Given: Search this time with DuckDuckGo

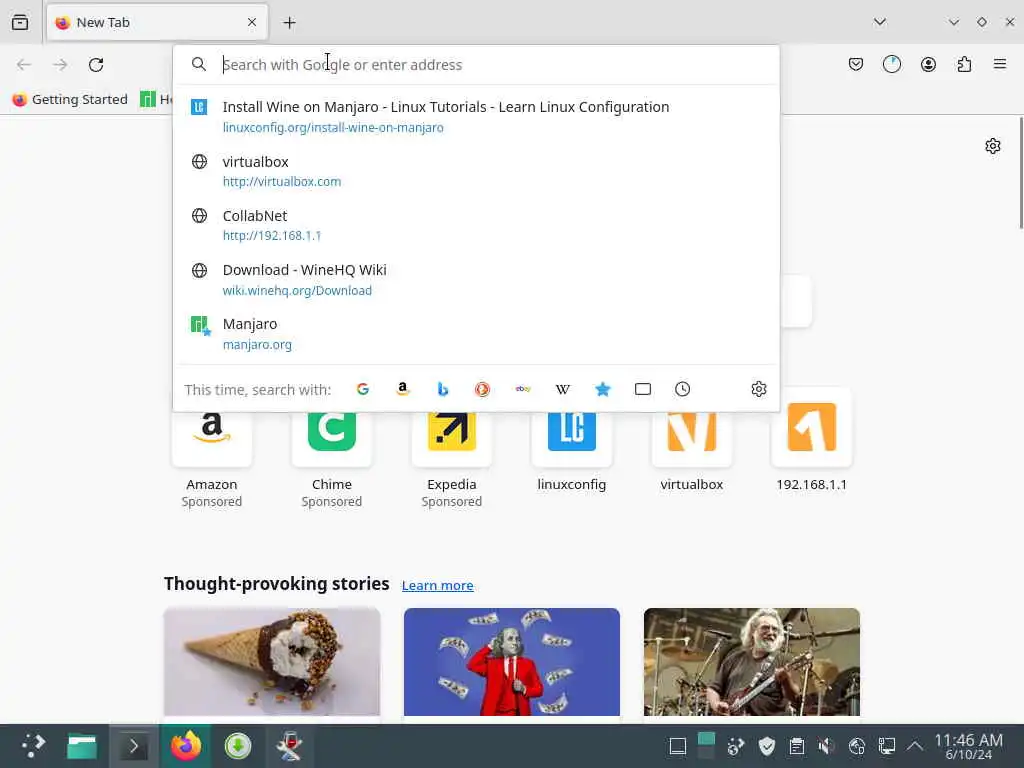Looking at the screenshot, I should point(483,389).
